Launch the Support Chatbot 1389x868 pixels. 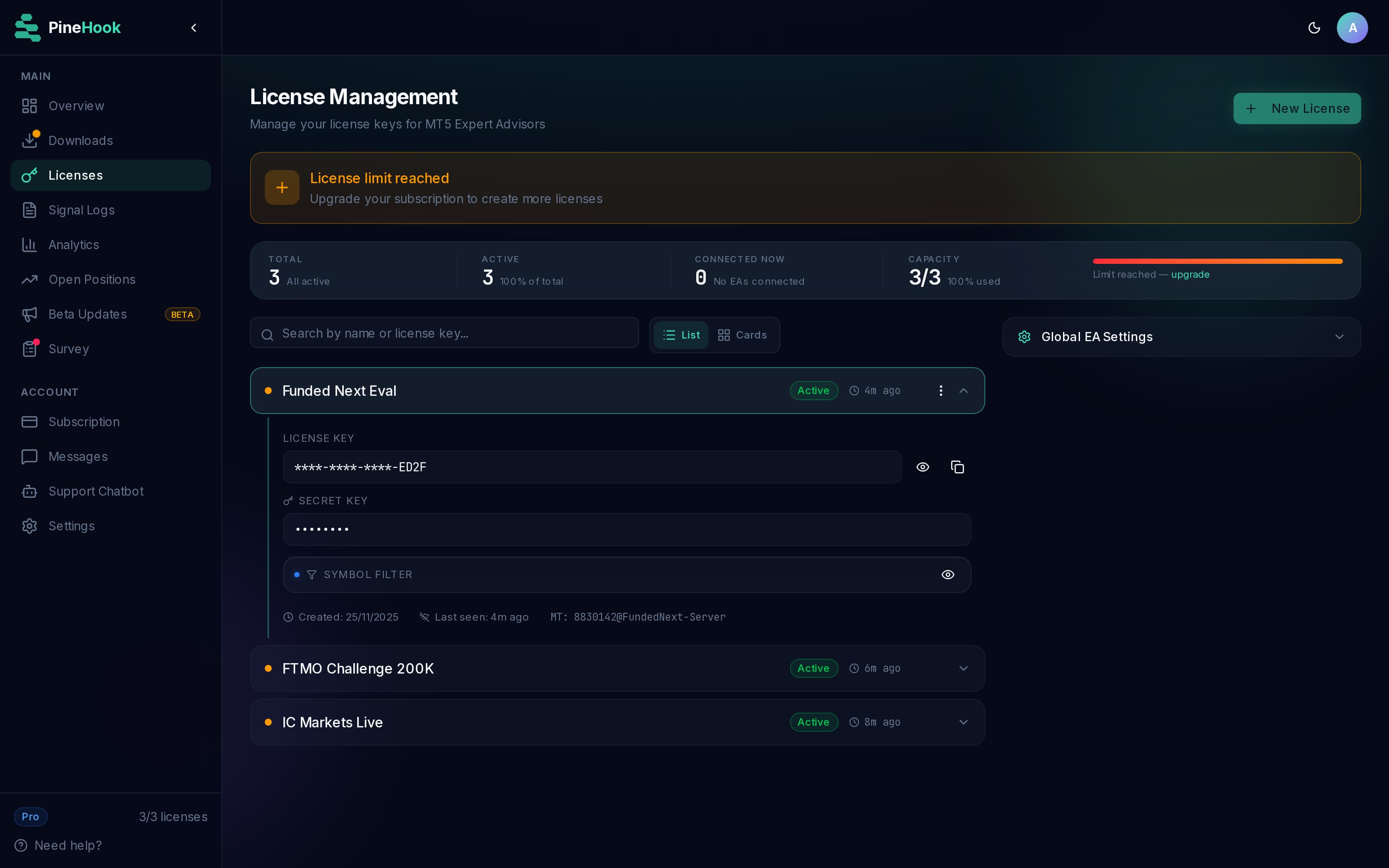[x=111, y=491]
